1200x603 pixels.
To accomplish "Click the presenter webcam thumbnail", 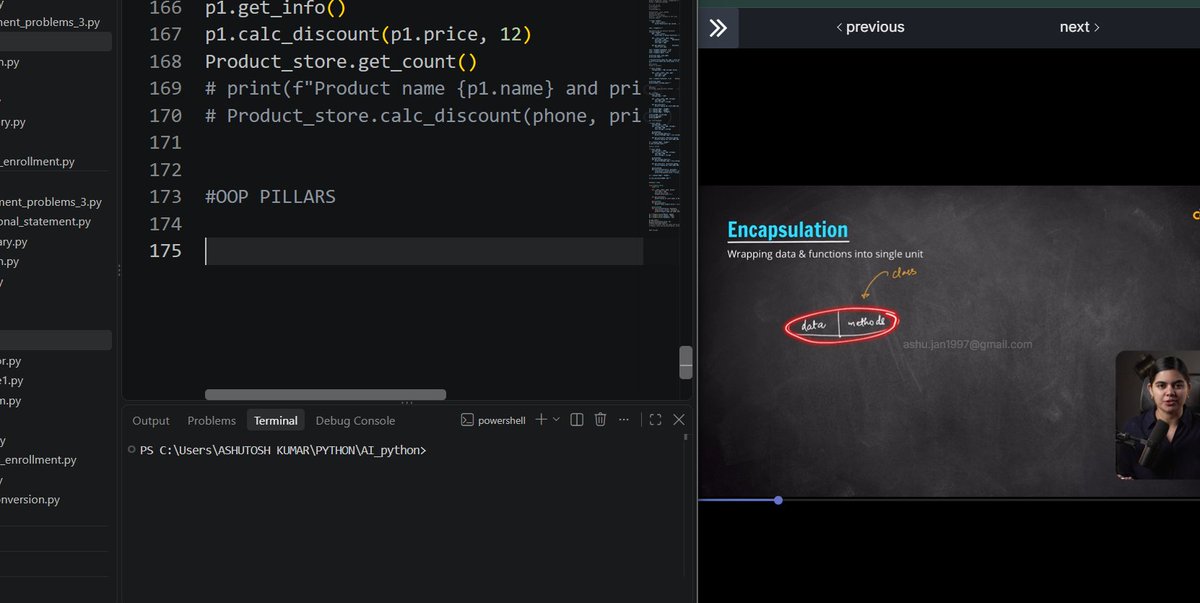I will click(x=1158, y=414).
